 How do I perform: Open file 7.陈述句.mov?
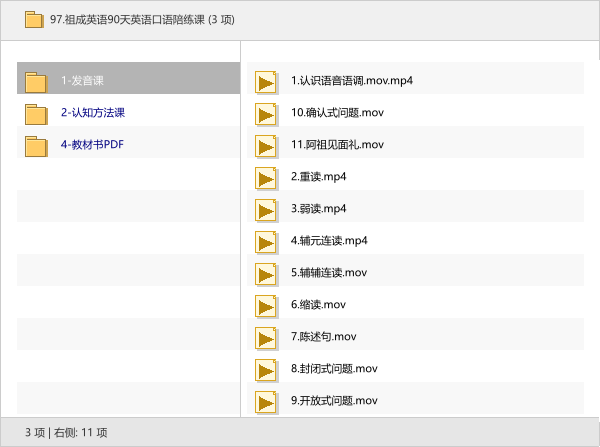point(323,337)
